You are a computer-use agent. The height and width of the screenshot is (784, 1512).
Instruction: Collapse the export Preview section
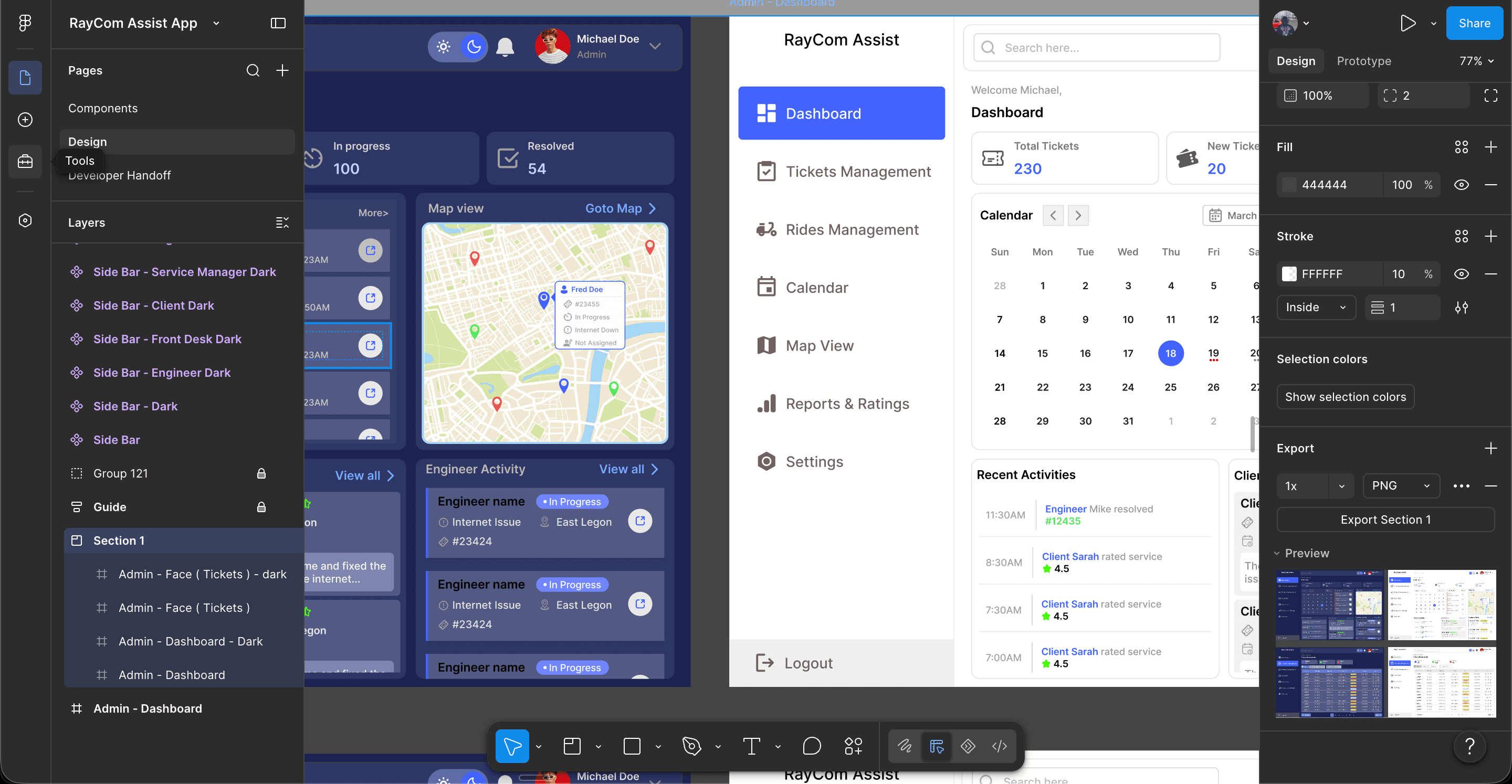1277,554
